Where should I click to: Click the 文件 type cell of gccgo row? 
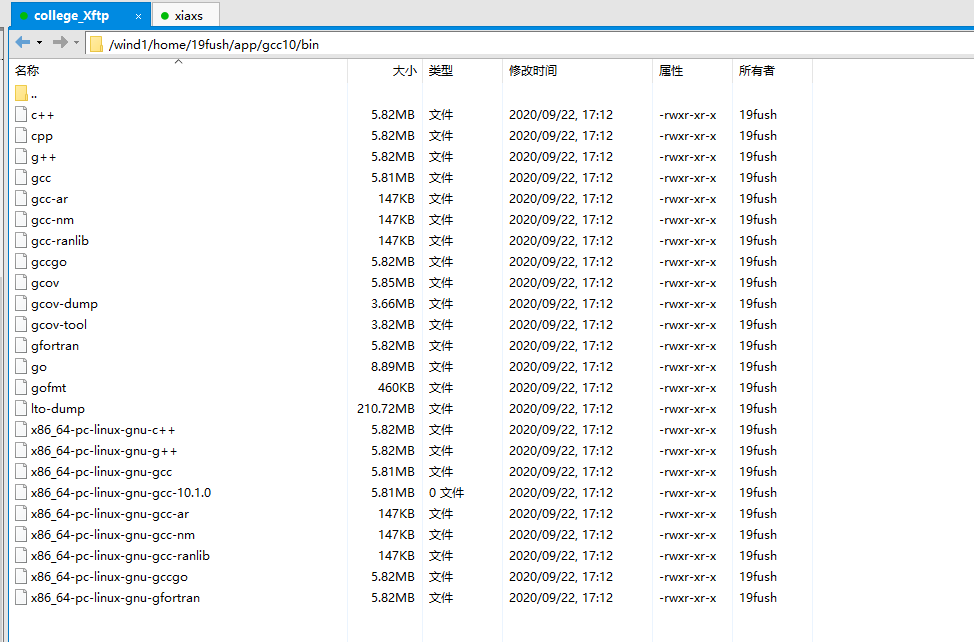coord(440,261)
